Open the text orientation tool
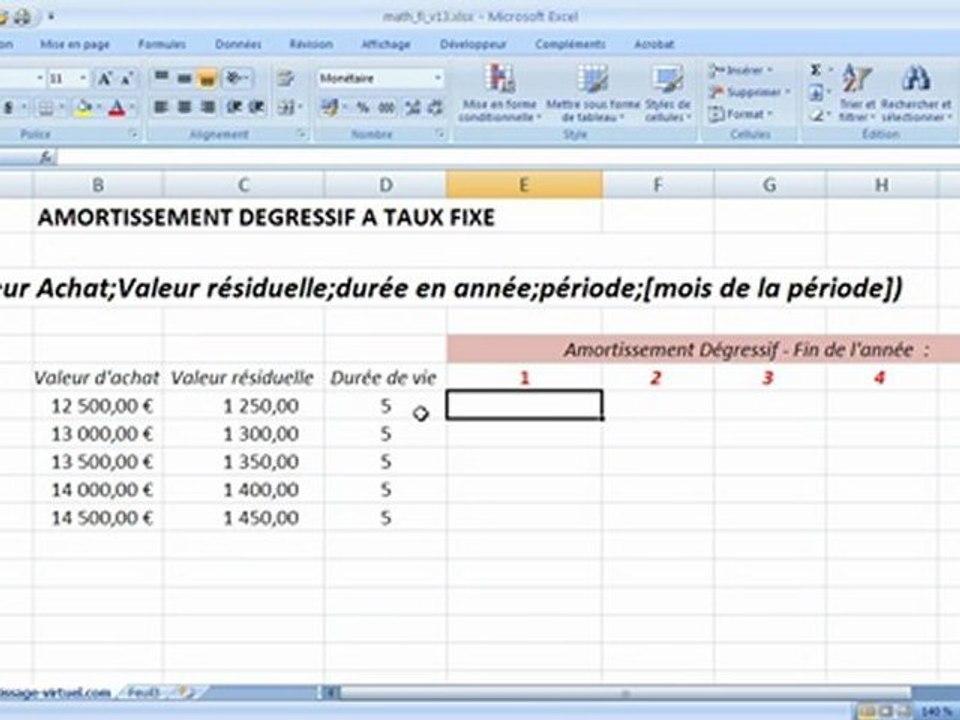 [x=236, y=78]
